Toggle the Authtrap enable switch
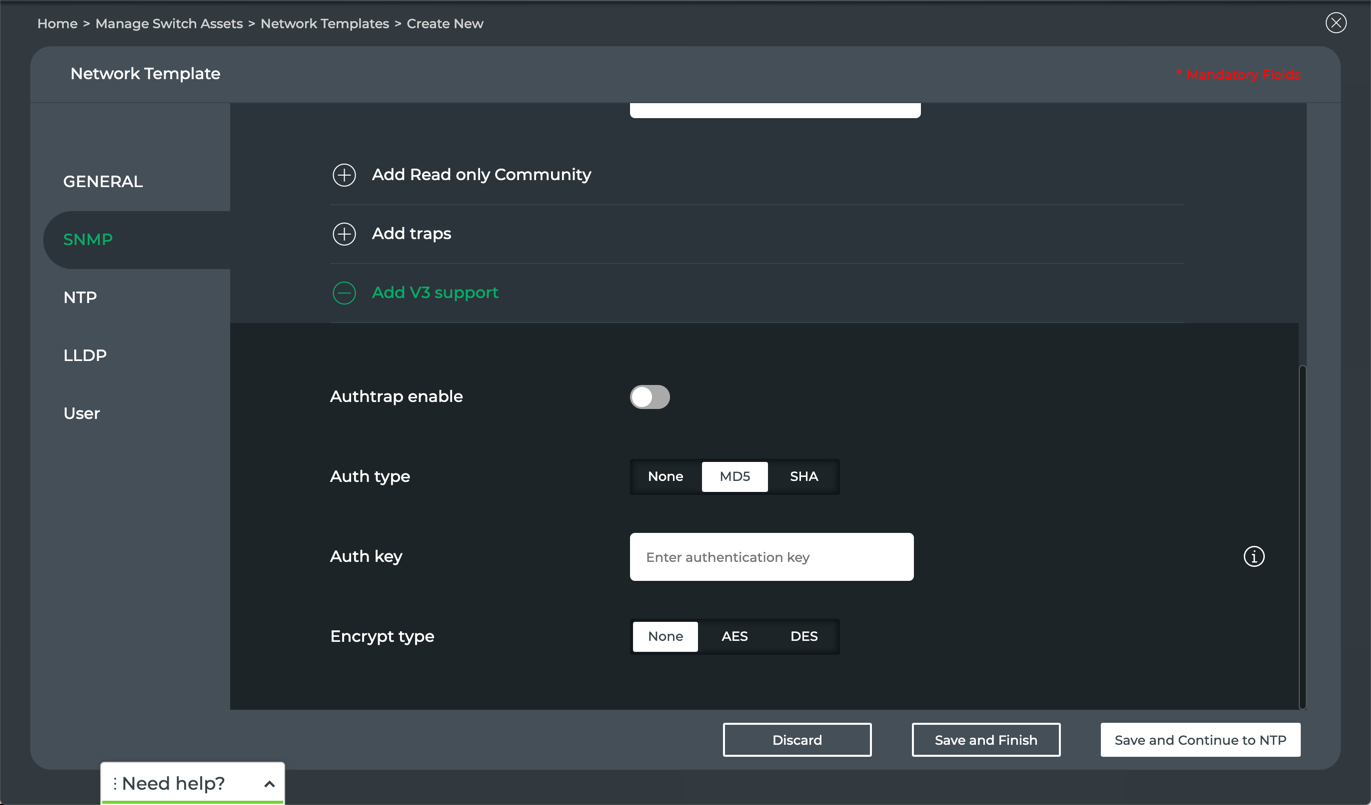This screenshot has height=805, width=1371. (650, 397)
